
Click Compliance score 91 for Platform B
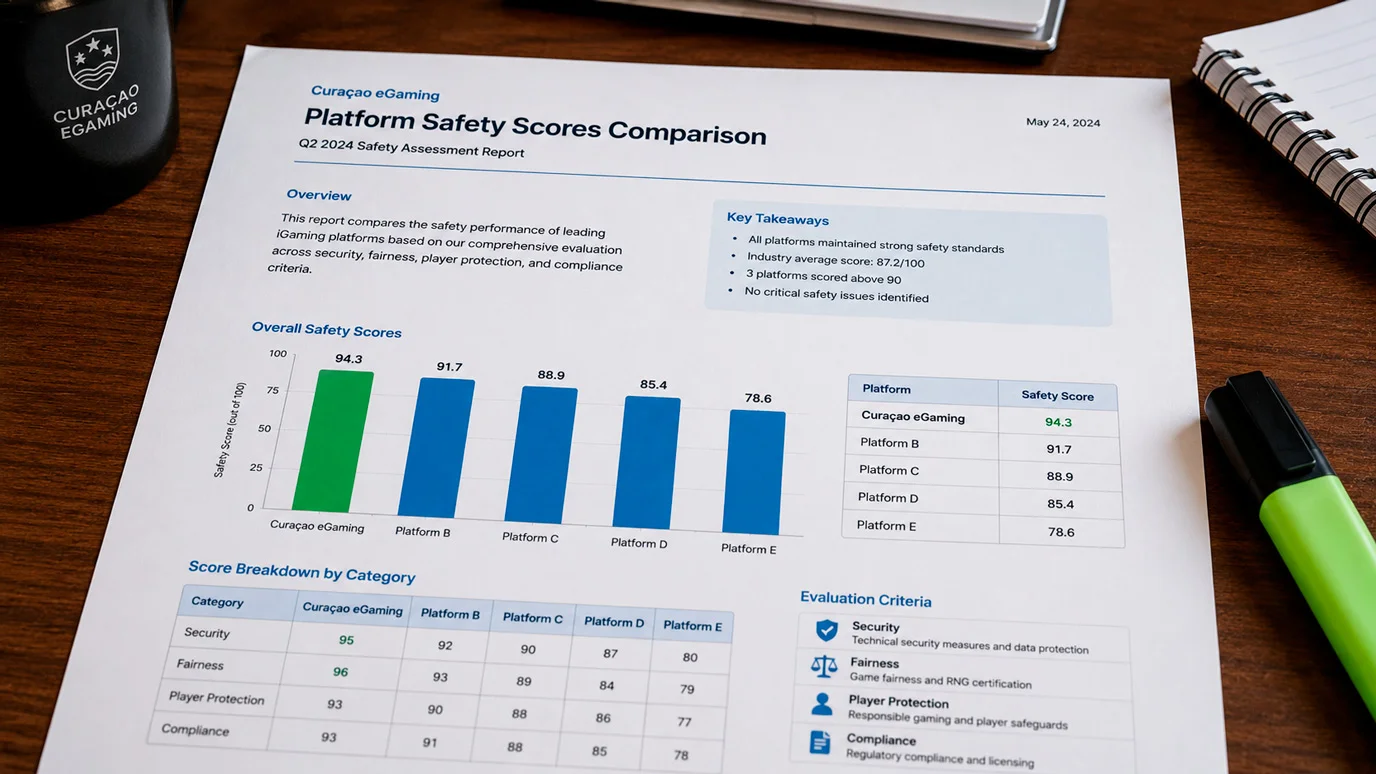point(429,742)
